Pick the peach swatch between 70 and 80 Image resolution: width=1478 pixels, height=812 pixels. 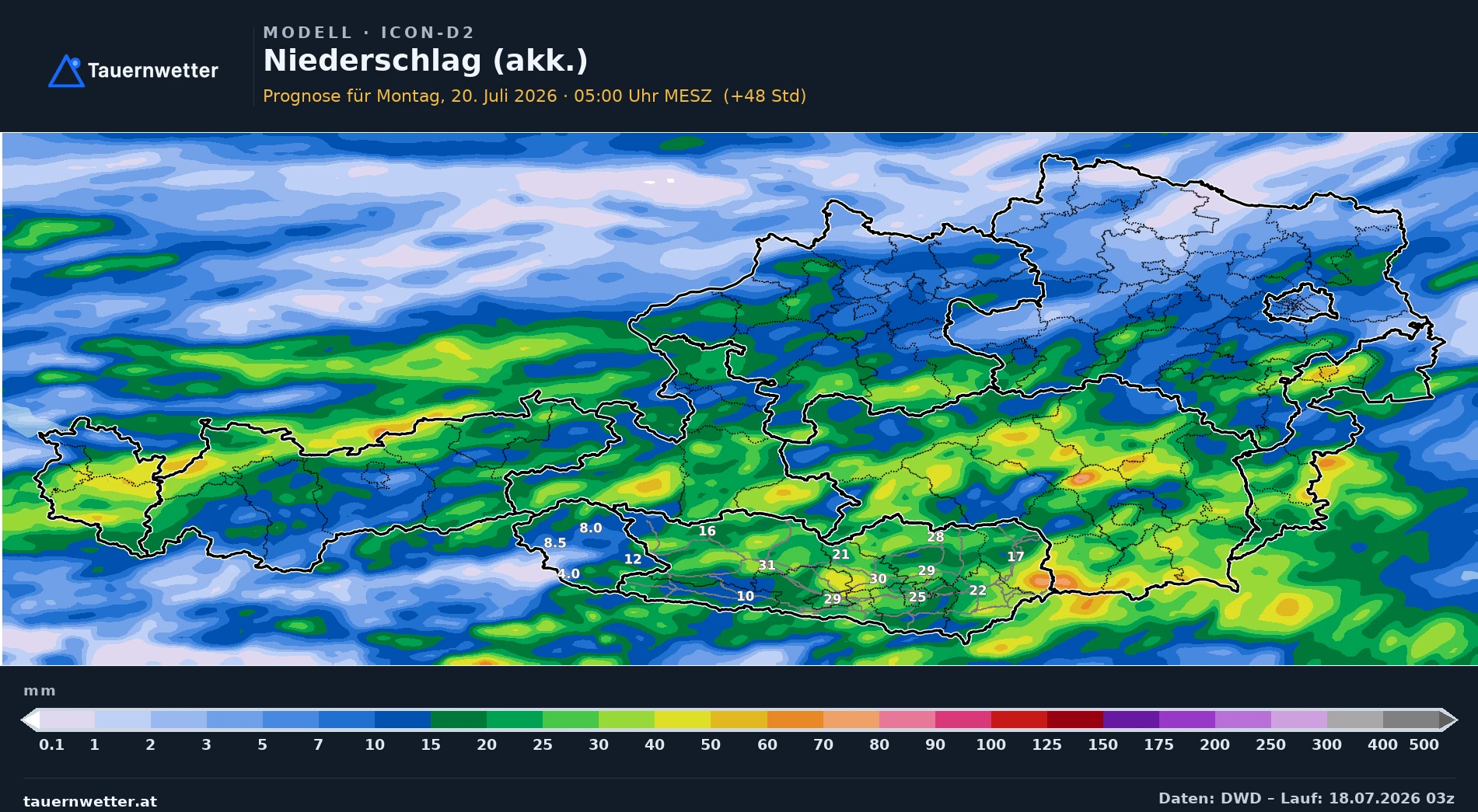(x=851, y=720)
